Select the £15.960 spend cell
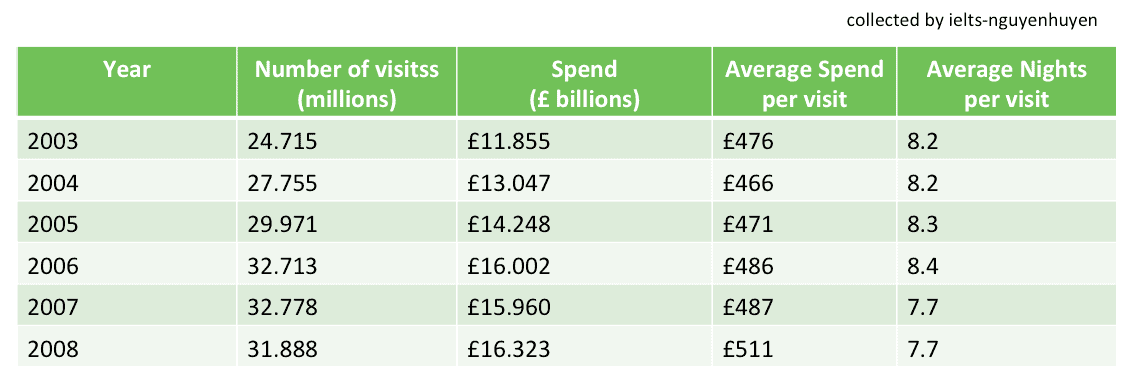Screen dimensions: 1130x376 click(x=584, y=308)
